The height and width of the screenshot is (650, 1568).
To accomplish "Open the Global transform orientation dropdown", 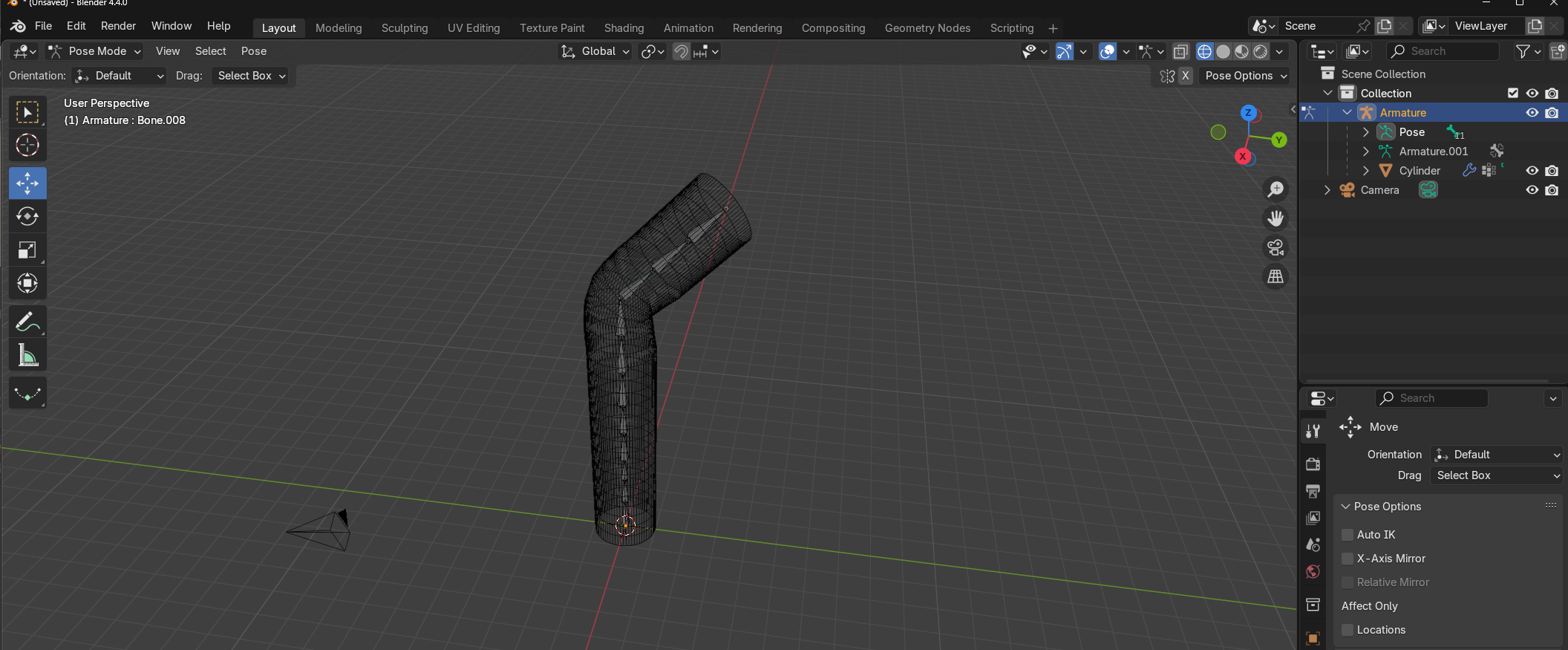I will pos(595,51).
